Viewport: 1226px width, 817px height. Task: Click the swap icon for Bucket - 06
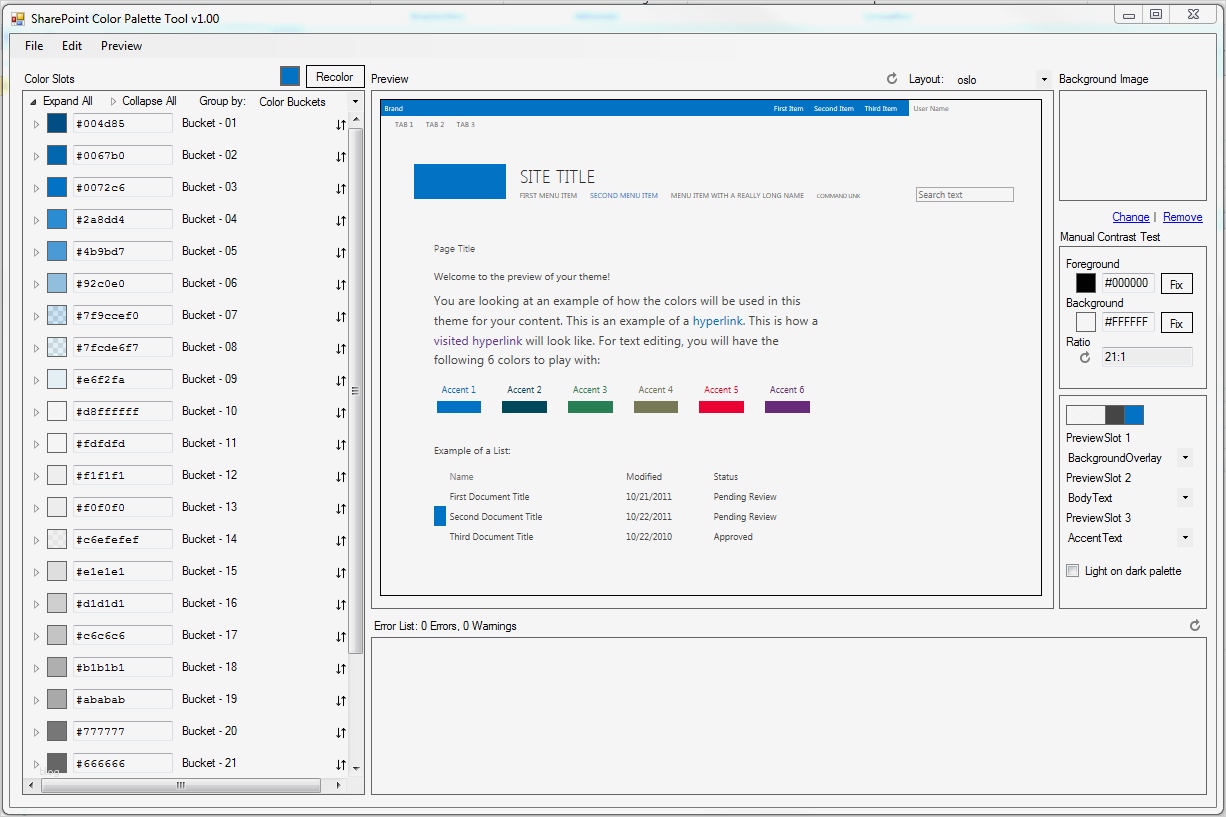(x=340, y=285)
